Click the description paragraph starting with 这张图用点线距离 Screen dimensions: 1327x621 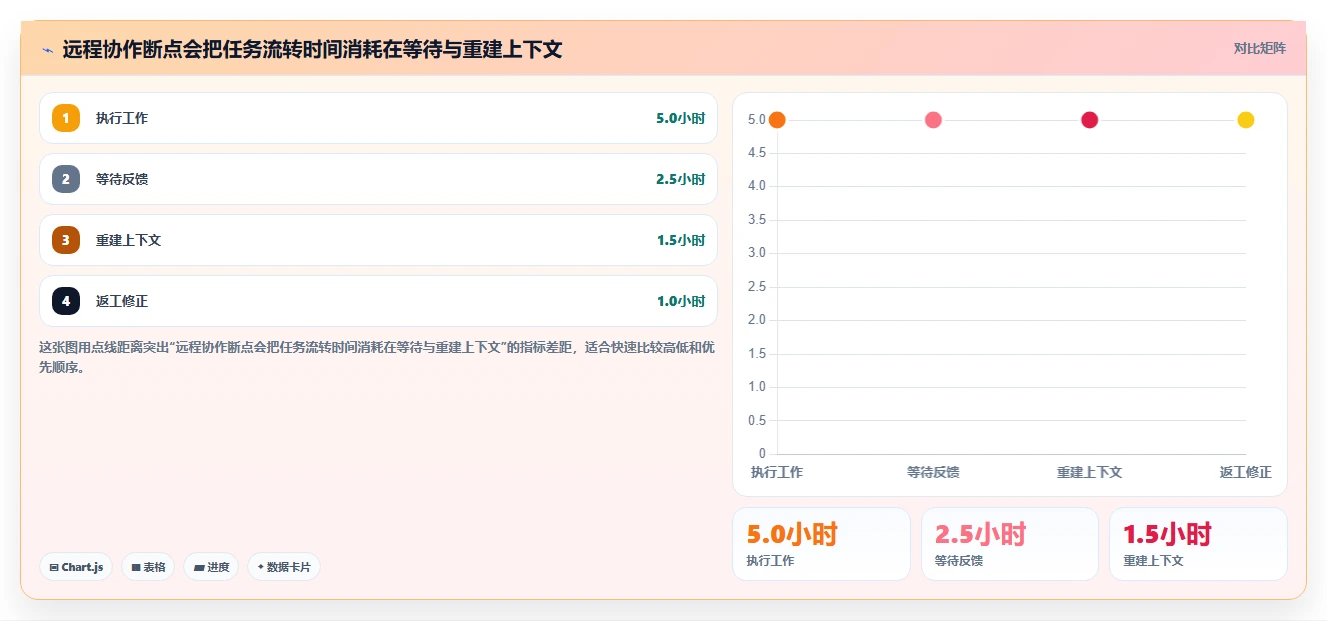pos(377,357)
